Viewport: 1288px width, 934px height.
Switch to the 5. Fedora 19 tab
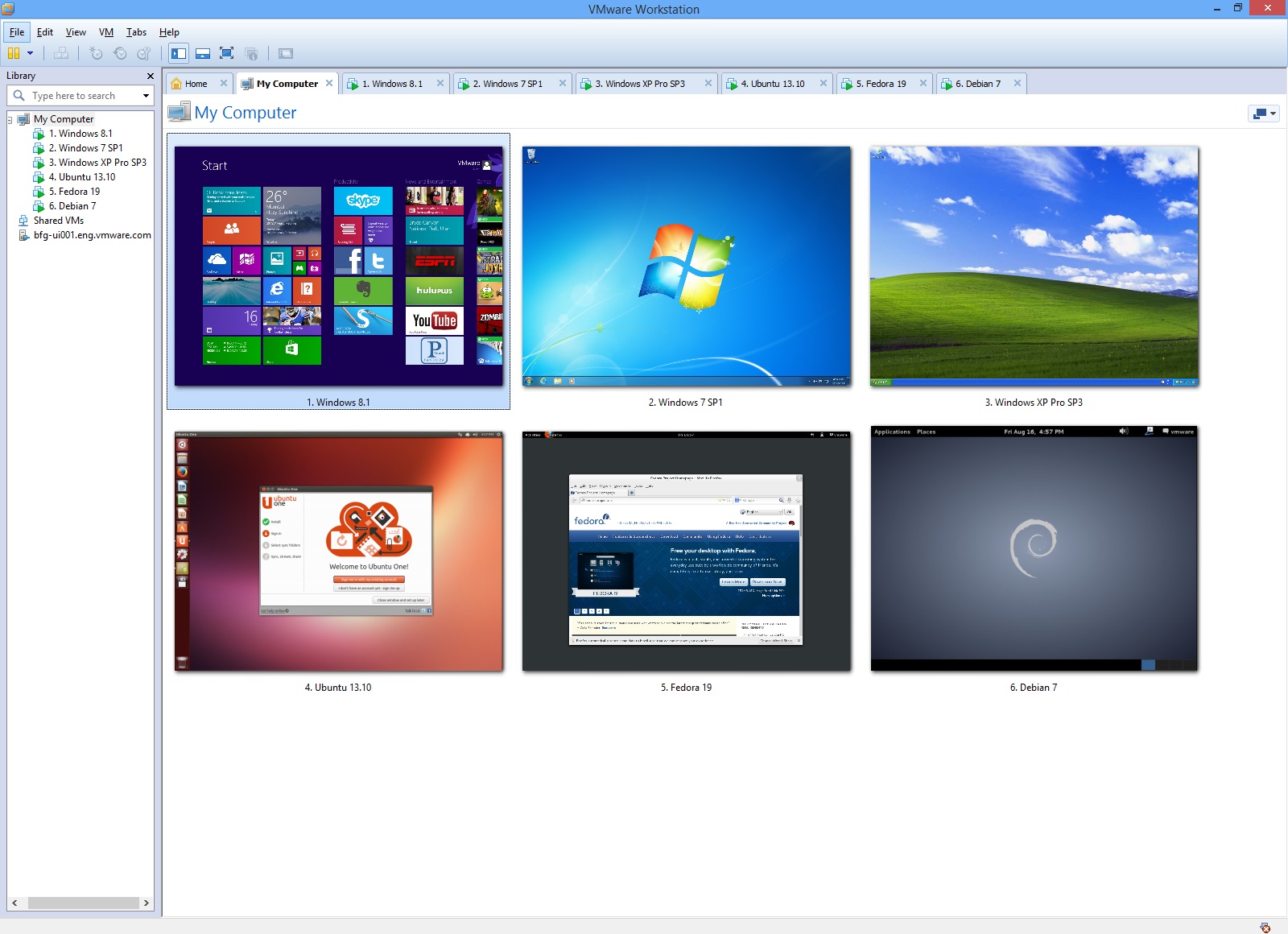(880, 83)
